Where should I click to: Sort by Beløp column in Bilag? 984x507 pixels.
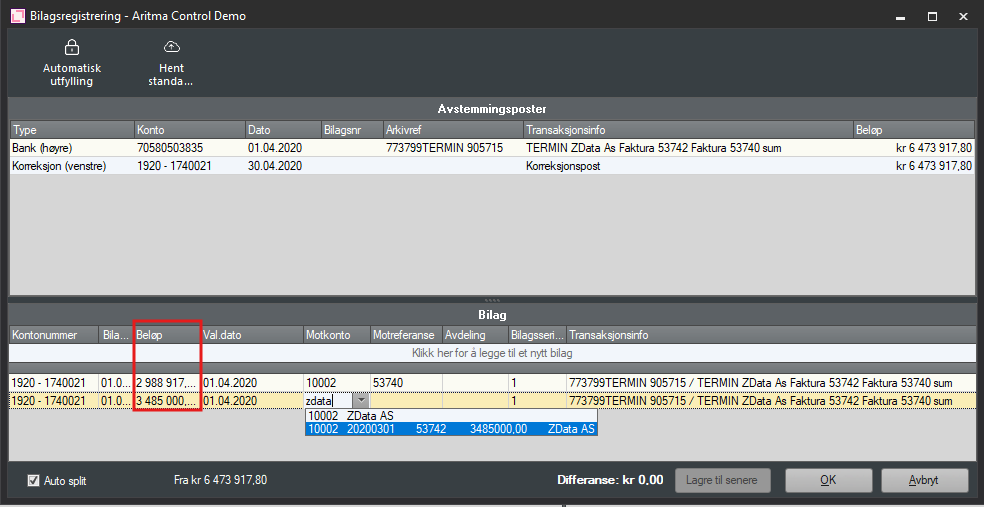[x=167, y=335]
